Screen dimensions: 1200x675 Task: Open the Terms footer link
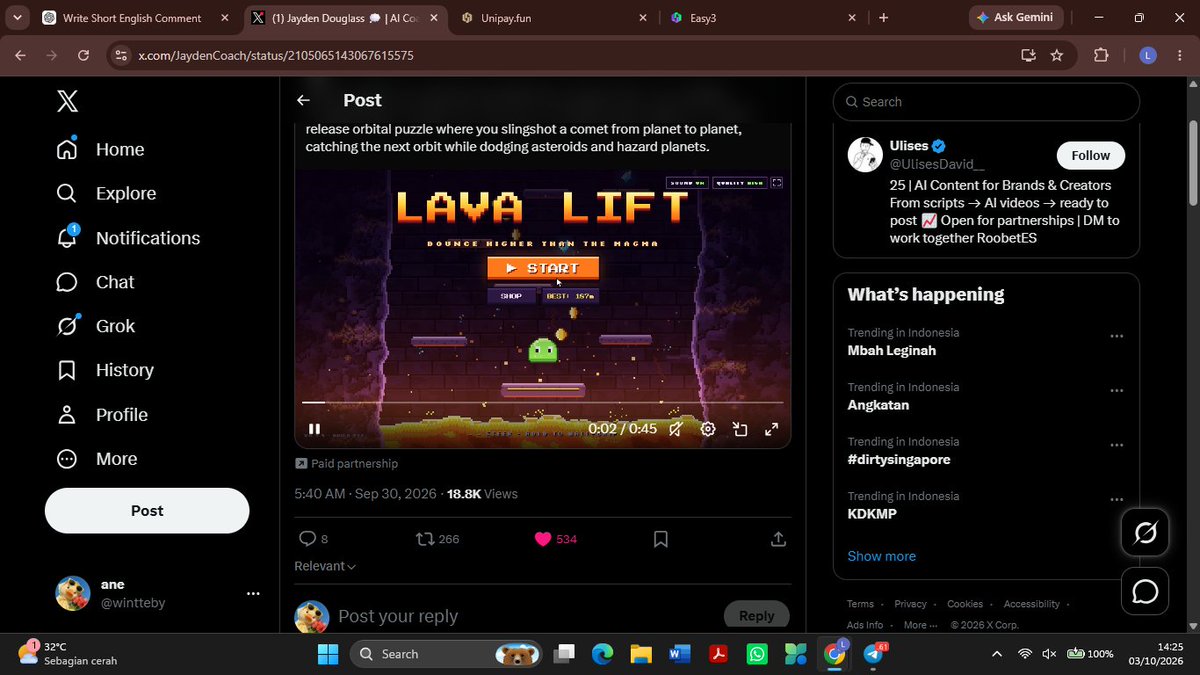(x=860, y=604)
